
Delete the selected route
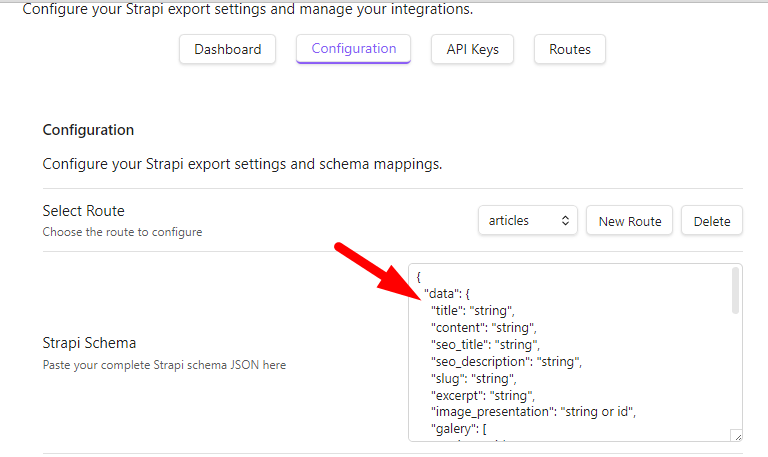coord(712,221)
